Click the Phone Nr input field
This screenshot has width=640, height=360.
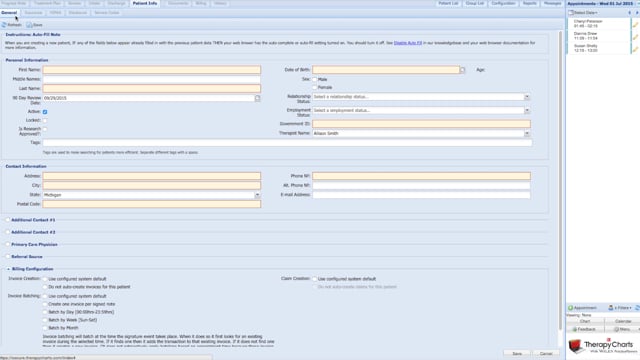click(x=421, y=176)
